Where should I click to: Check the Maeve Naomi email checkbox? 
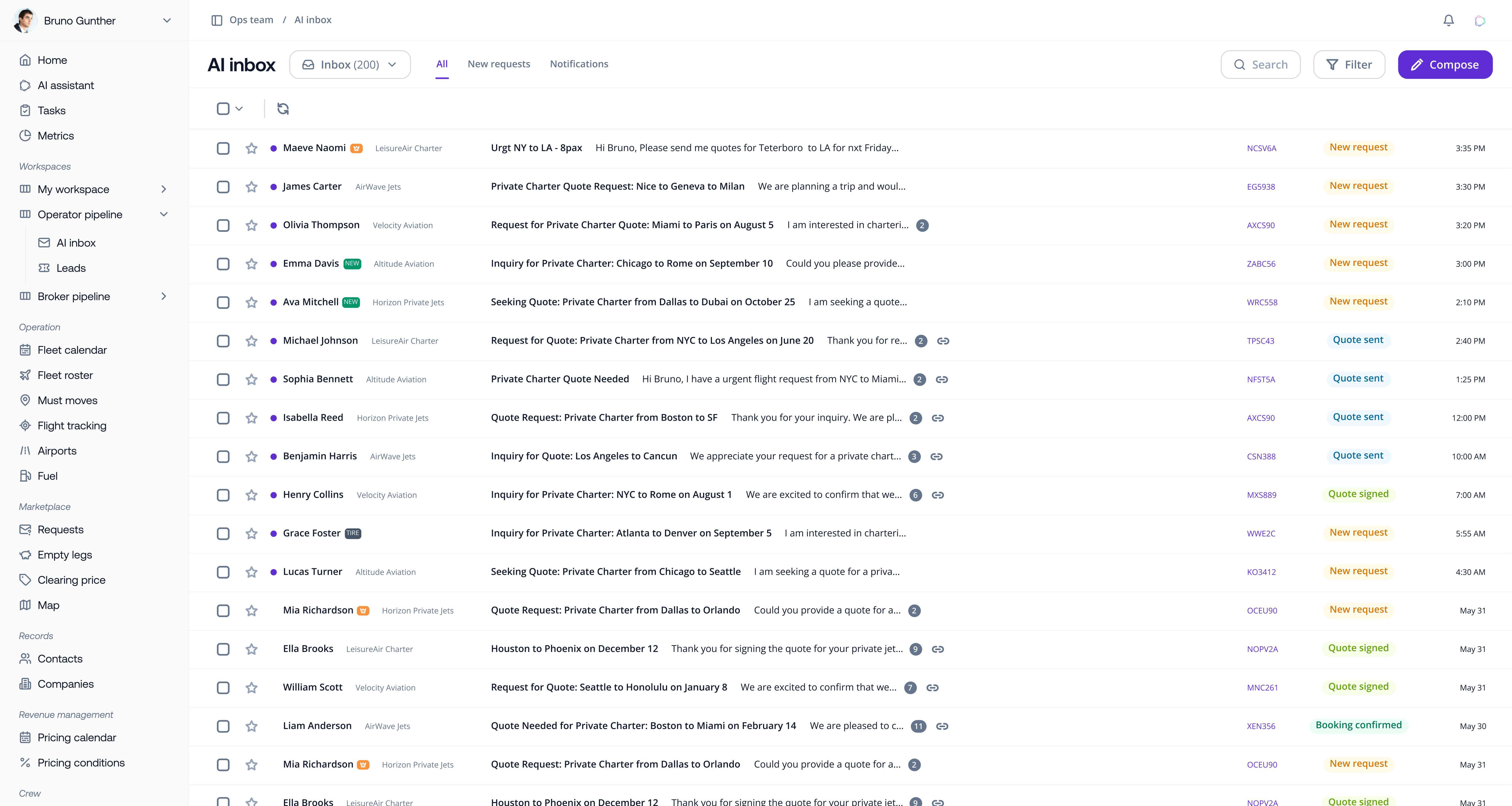(x=223, y=148)
